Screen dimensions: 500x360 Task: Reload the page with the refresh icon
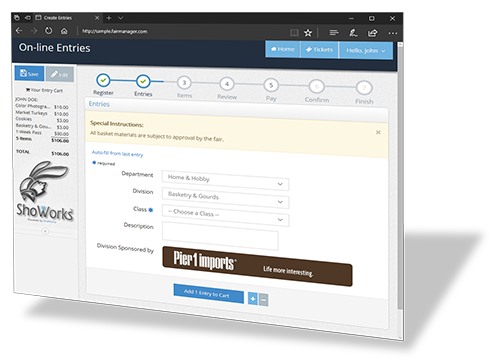click(49, 31)
